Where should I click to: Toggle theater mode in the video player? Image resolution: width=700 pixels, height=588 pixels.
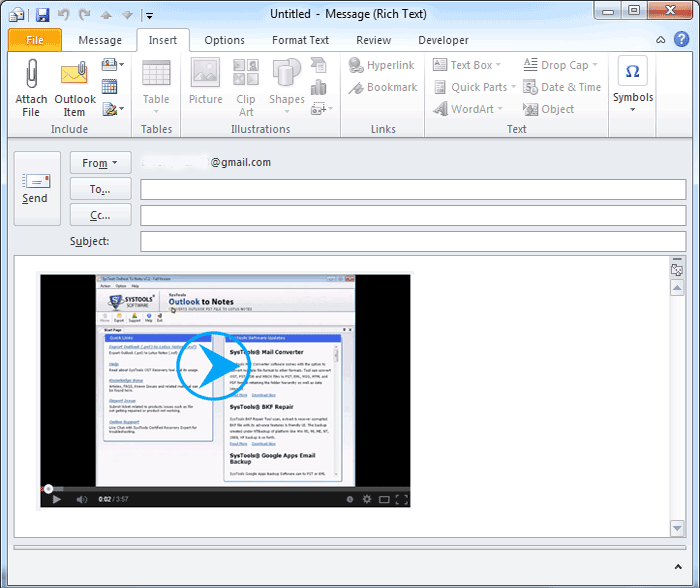coord(384,499)
